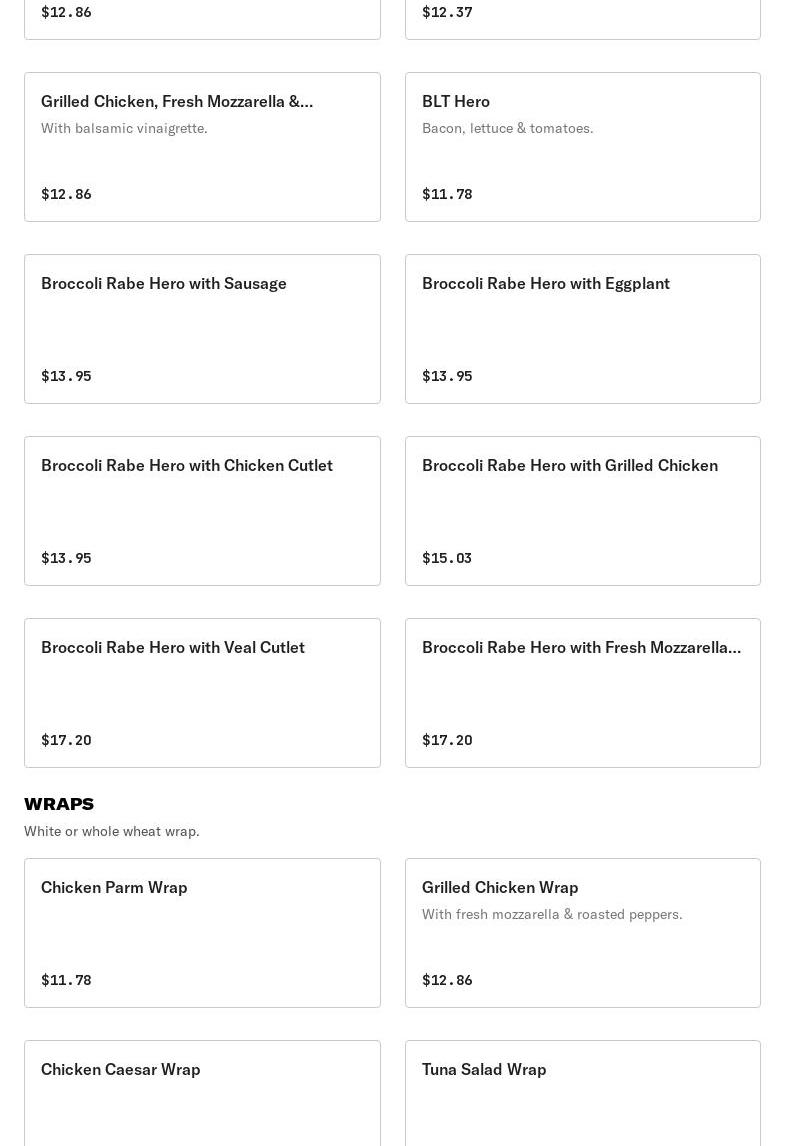
Task: Open the Grilled Chicken Wrap item
Action: click(582, 933)
